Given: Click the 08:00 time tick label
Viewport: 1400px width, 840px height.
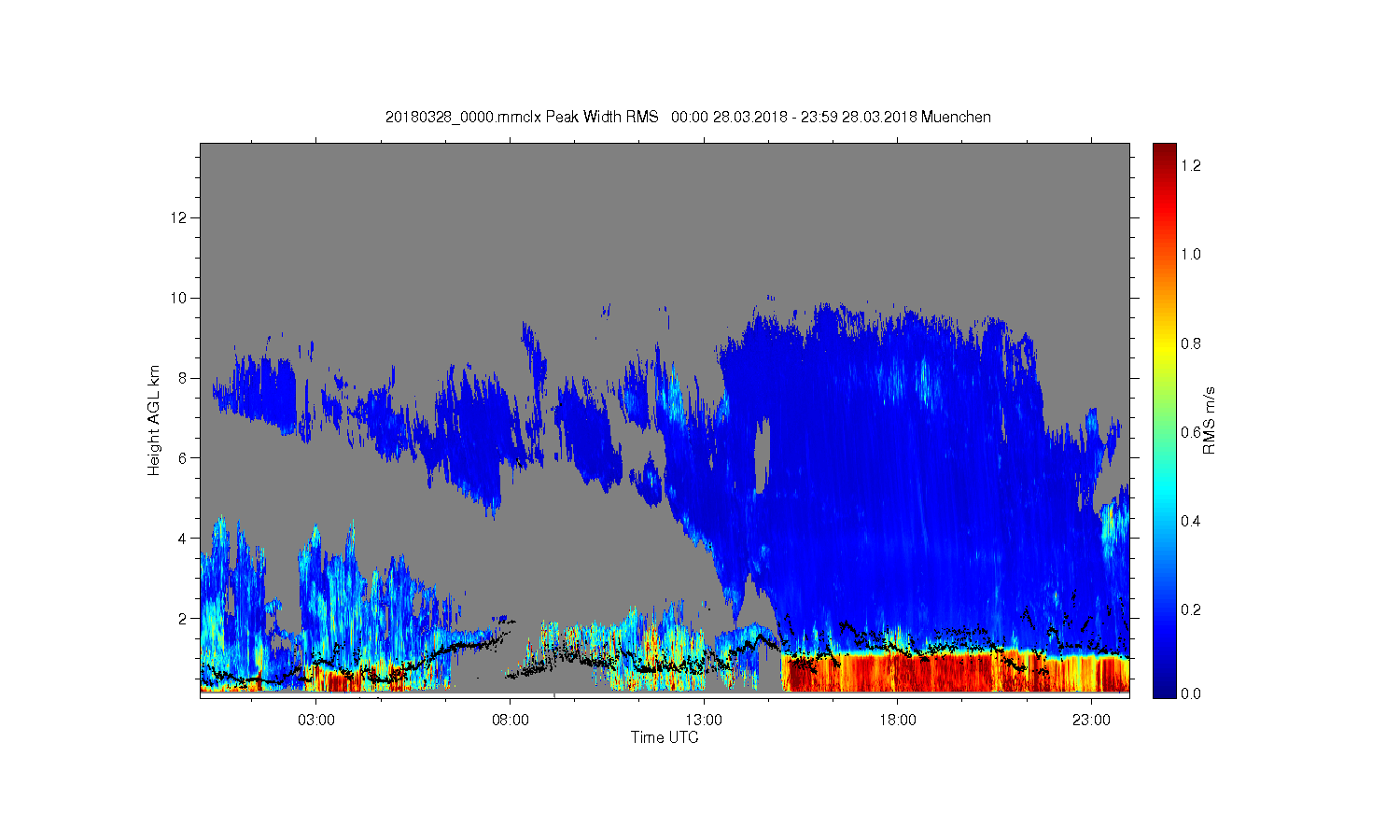Looking at the screenshot, I should pos(510,721).
